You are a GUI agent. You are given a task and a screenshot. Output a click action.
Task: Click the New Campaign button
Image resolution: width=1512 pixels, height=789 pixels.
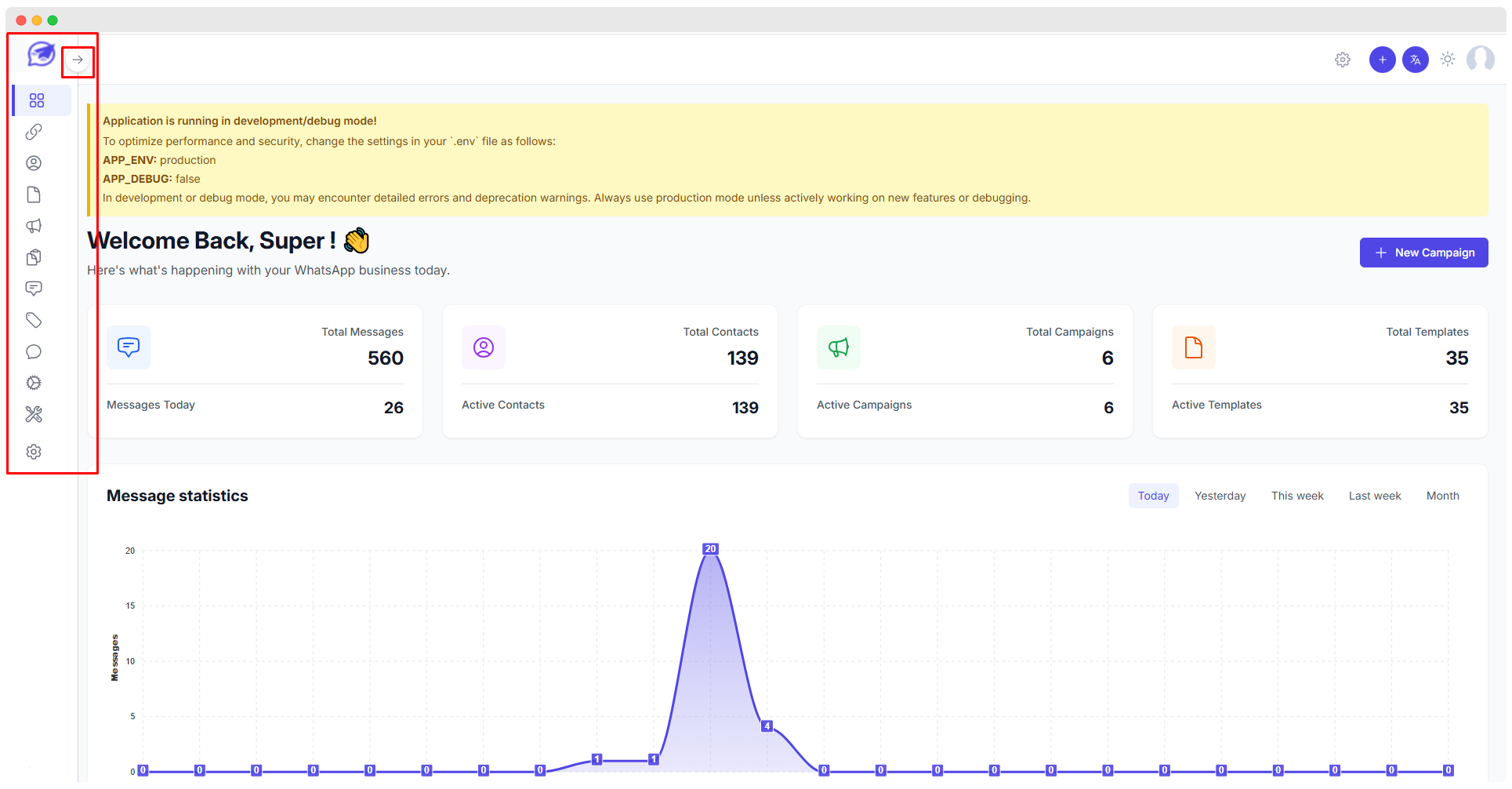(1424, 253)
